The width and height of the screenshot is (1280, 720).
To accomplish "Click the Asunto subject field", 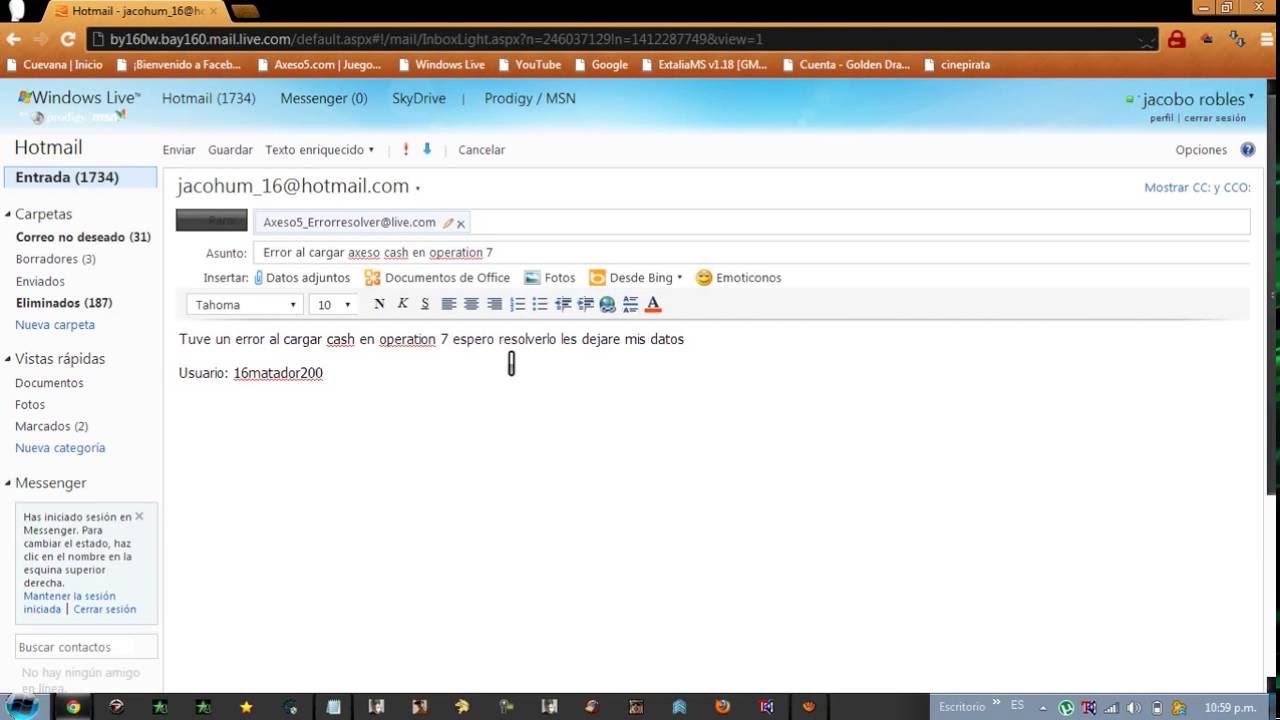I will pyautogui.click(x=751, y=253).
